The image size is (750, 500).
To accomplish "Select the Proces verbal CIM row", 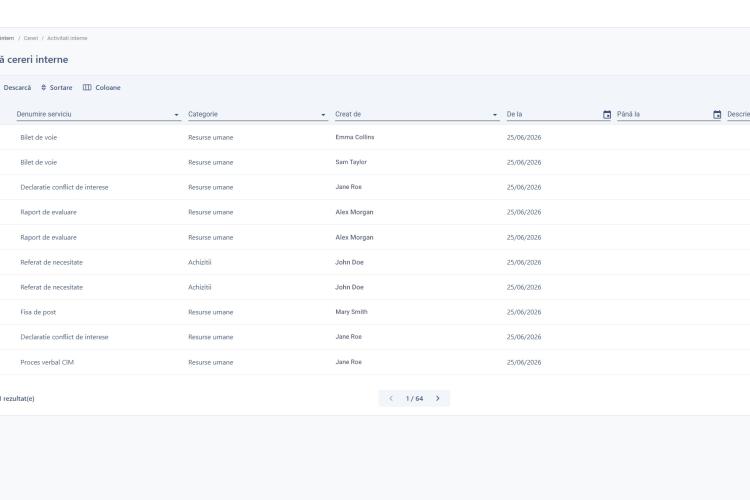I will click(x=375, y=362).
